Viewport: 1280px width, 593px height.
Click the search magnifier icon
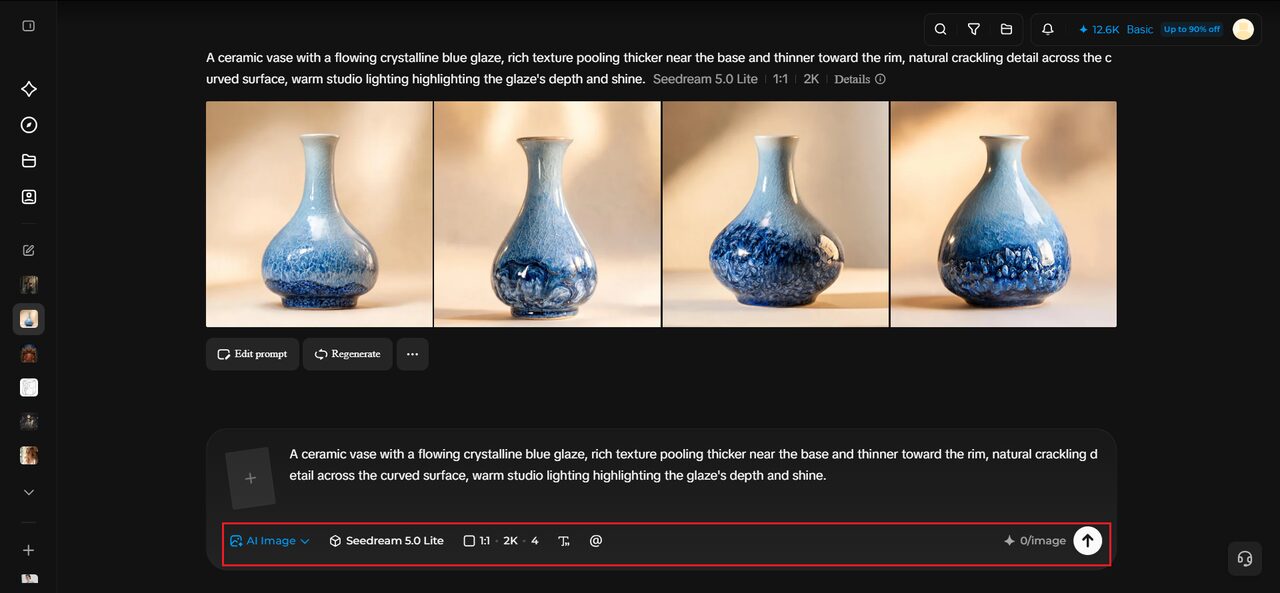(x=940, y=29)
